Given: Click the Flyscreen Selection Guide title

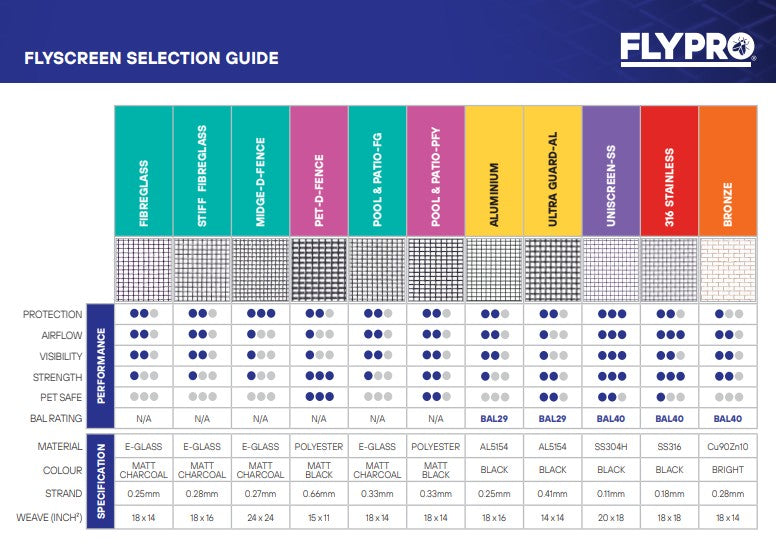Looking at the screenshot, I should 151,58.
